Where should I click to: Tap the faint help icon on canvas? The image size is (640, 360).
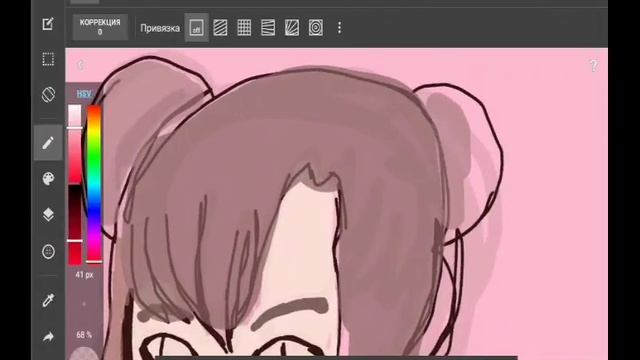point(594,65)
